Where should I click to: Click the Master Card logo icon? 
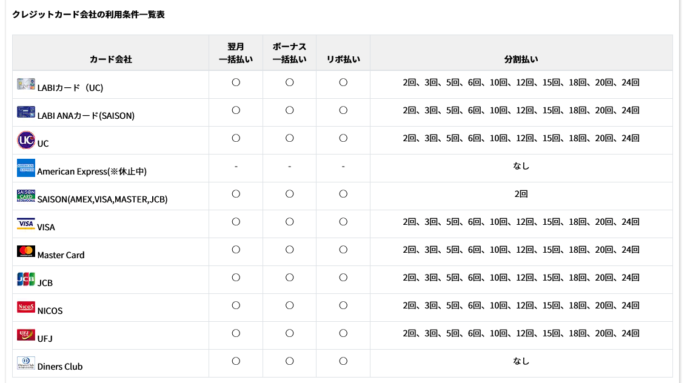[26, 251]
